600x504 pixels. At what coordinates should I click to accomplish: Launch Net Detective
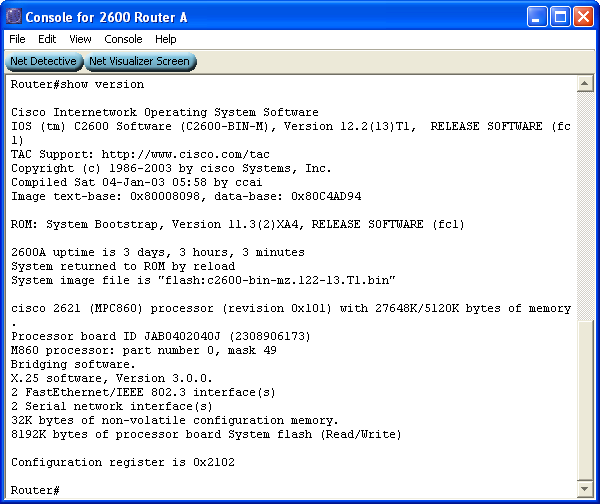(x=44, y=61)
